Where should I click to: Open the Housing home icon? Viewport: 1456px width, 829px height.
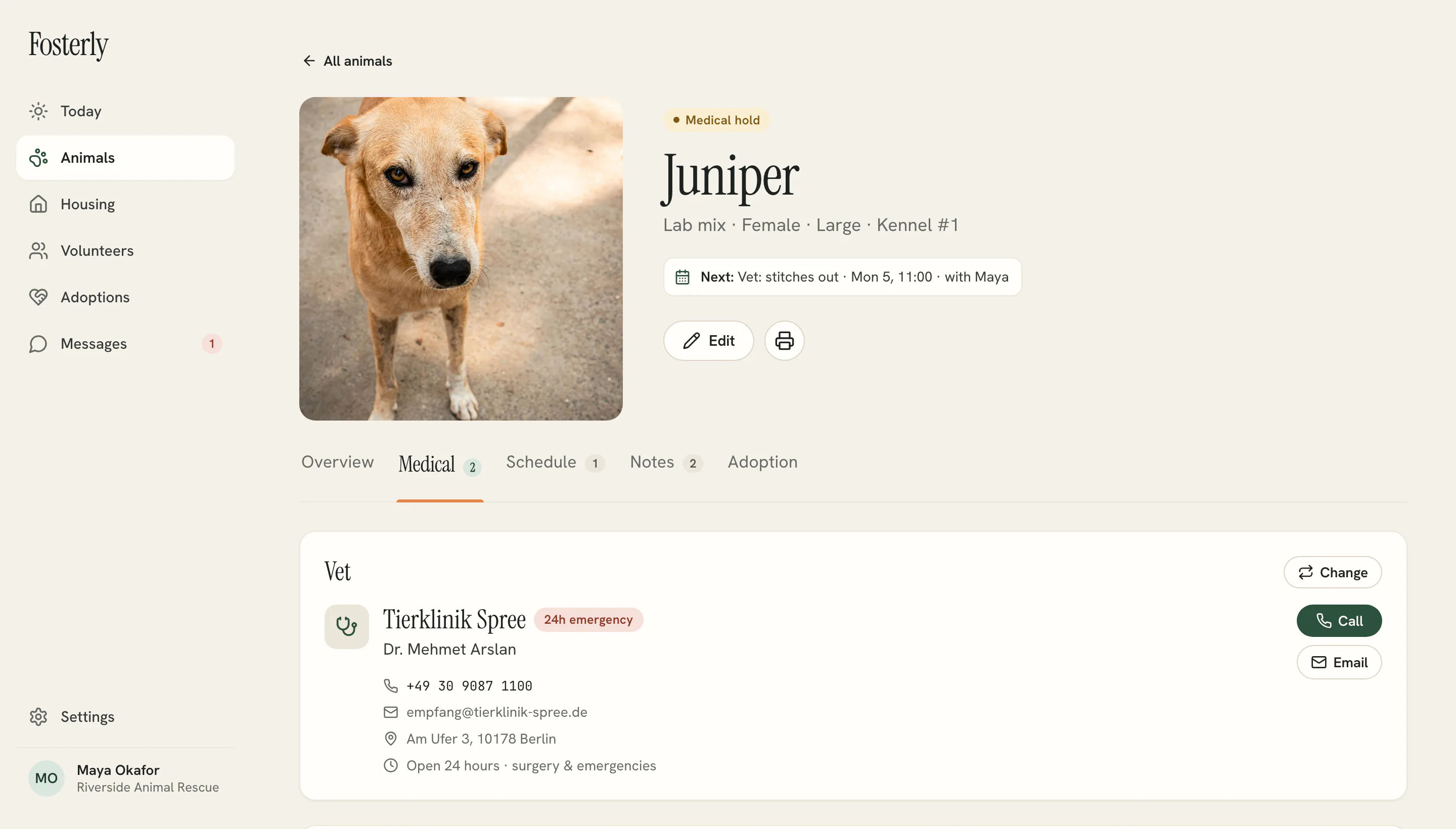coord(38,204)
